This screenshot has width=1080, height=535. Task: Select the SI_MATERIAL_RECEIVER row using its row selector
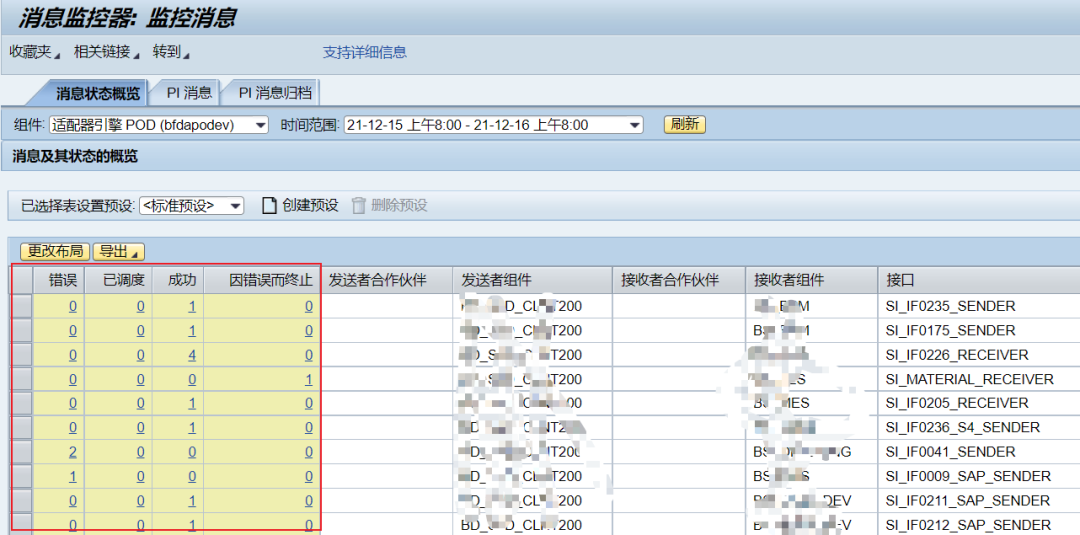tap(22, 379)
